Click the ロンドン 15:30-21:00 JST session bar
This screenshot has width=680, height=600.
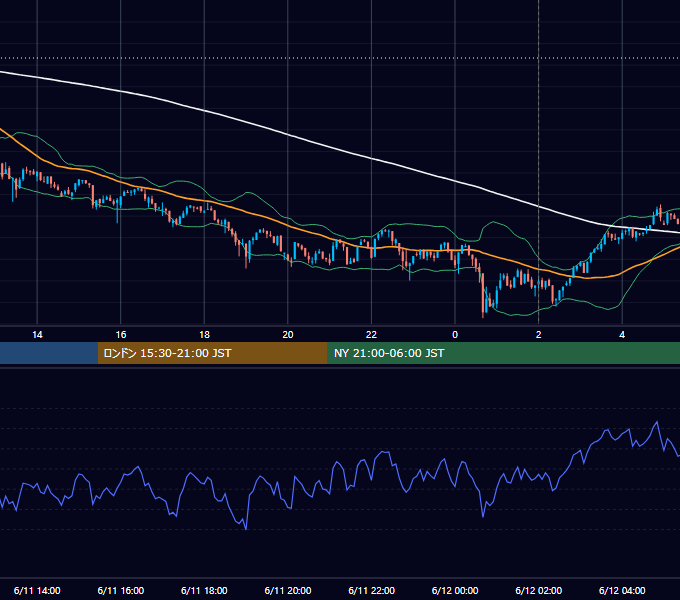[212, 353]
